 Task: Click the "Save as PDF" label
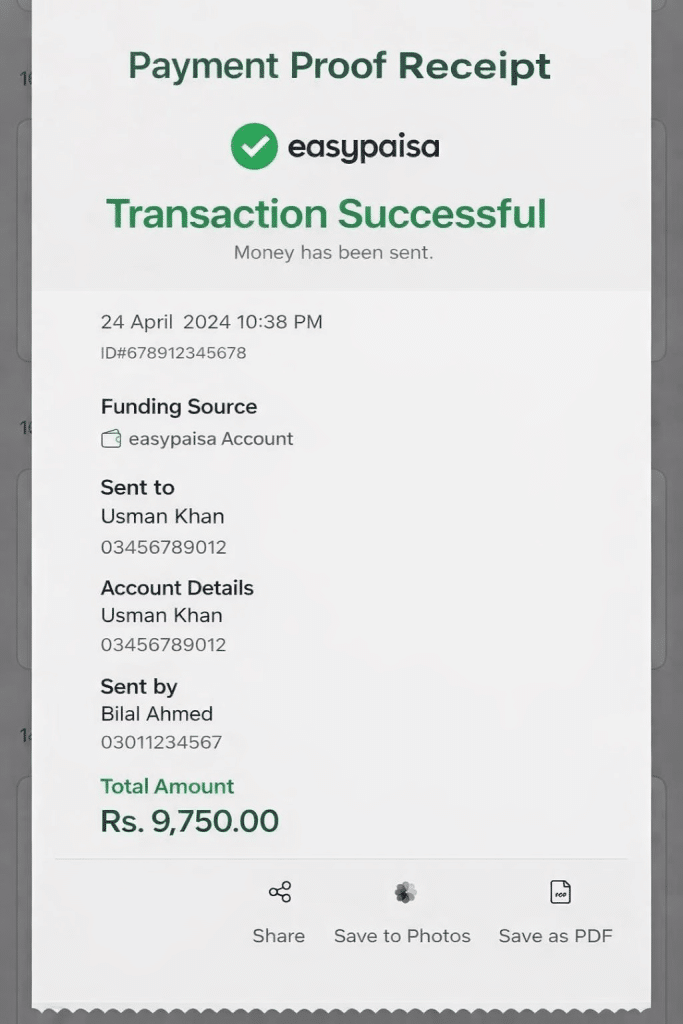coord(555,936)
